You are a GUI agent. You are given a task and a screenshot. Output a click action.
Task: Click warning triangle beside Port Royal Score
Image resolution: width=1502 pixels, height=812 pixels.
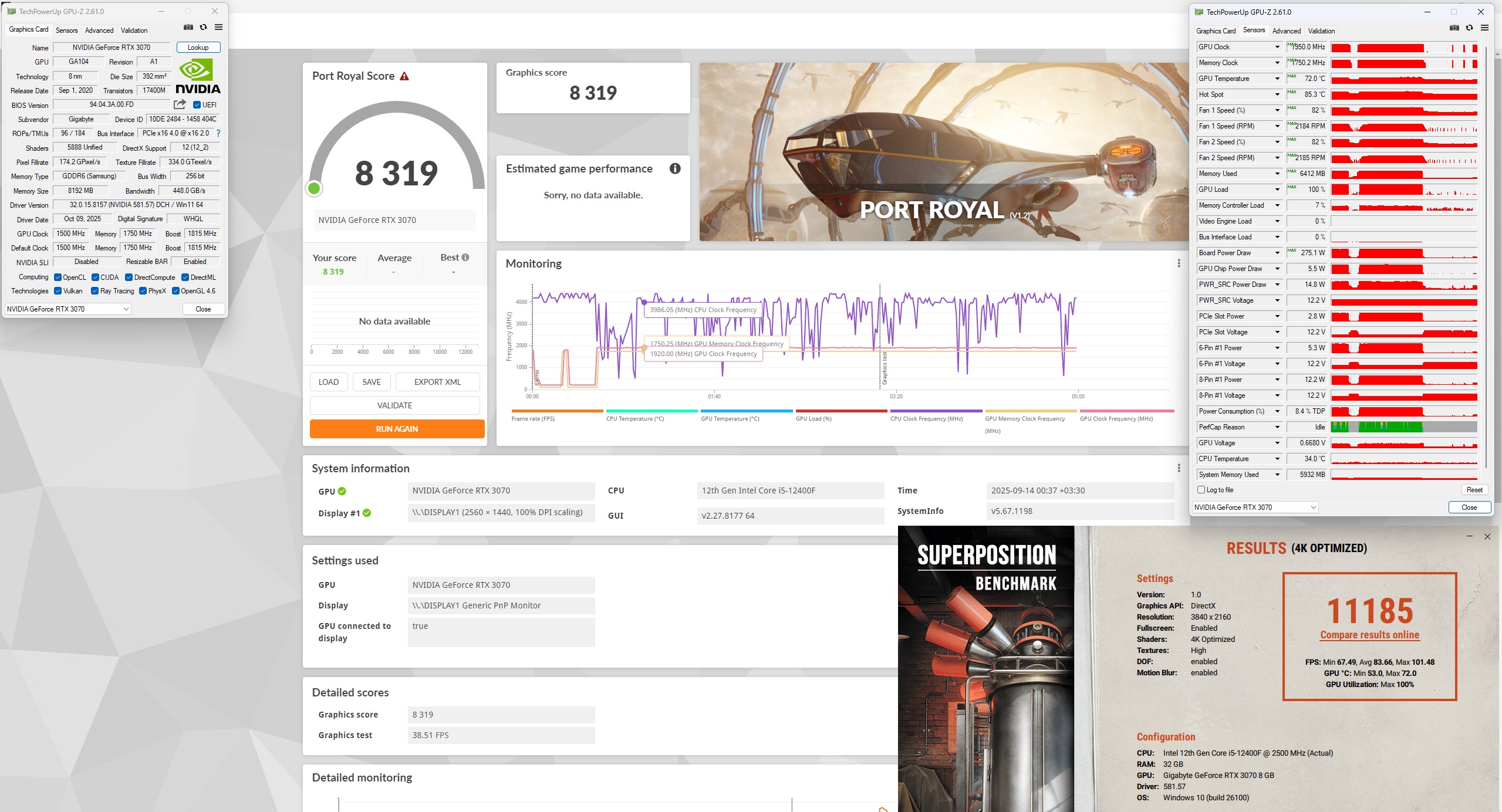[404, 76]
